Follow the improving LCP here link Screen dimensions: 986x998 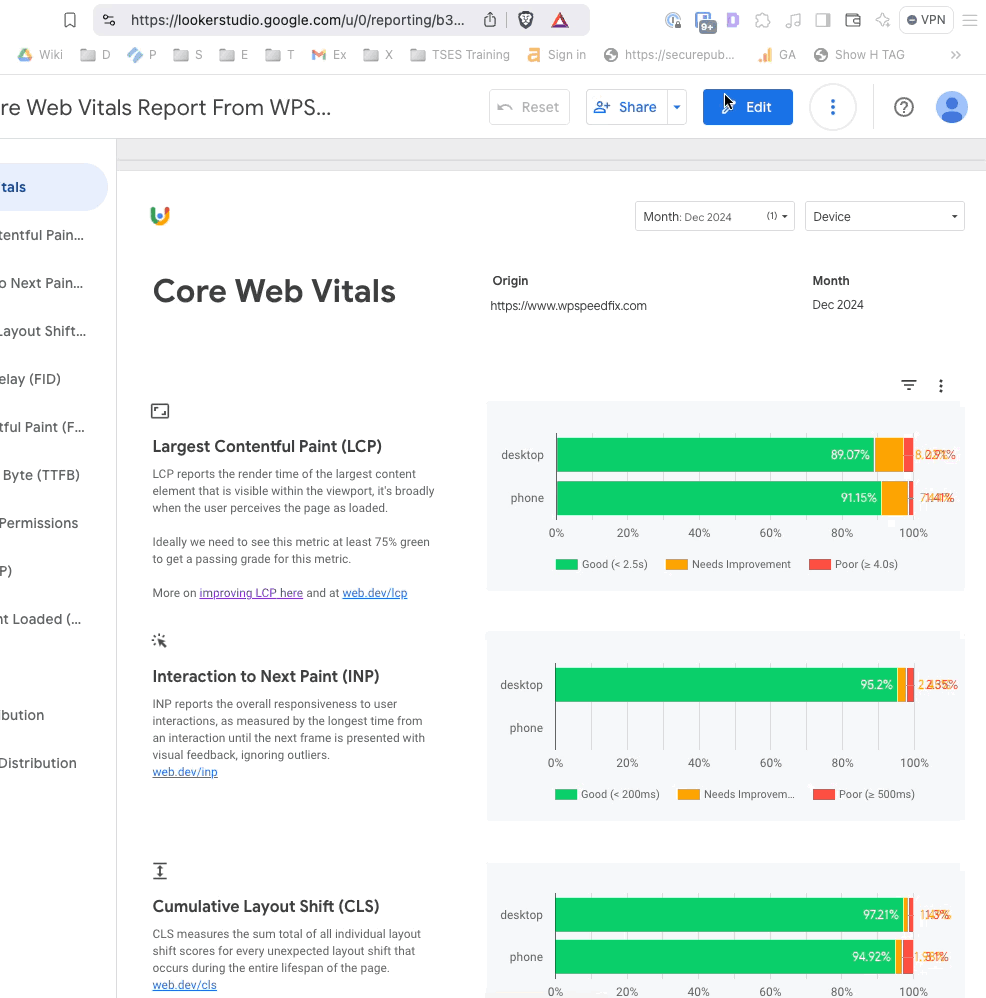click(251, 593)
